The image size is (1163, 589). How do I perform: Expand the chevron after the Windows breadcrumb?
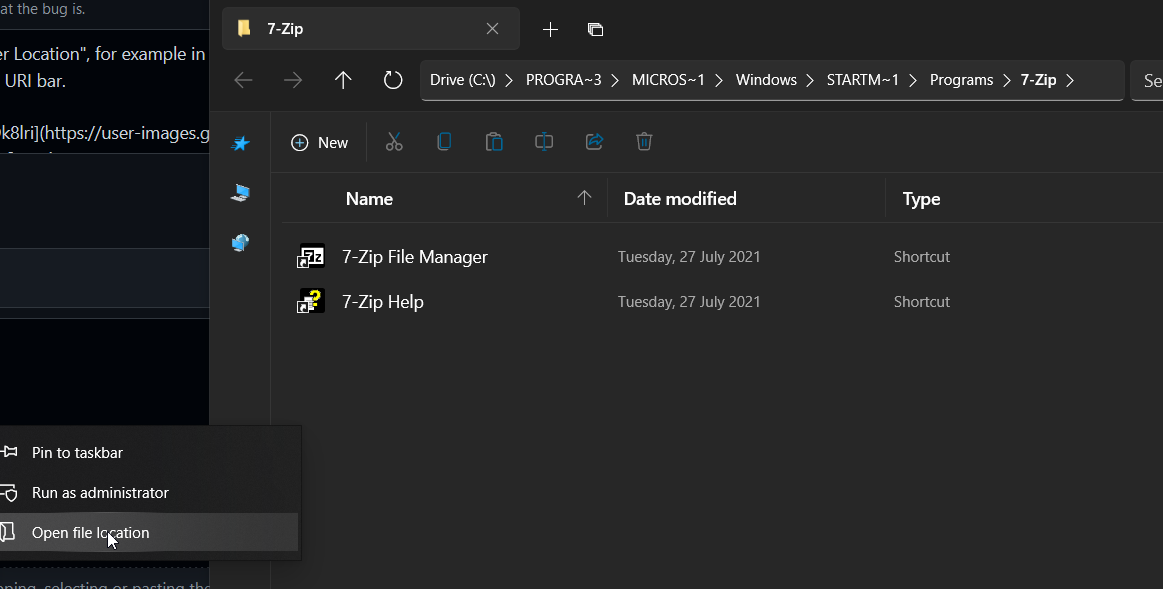point(811,80)
